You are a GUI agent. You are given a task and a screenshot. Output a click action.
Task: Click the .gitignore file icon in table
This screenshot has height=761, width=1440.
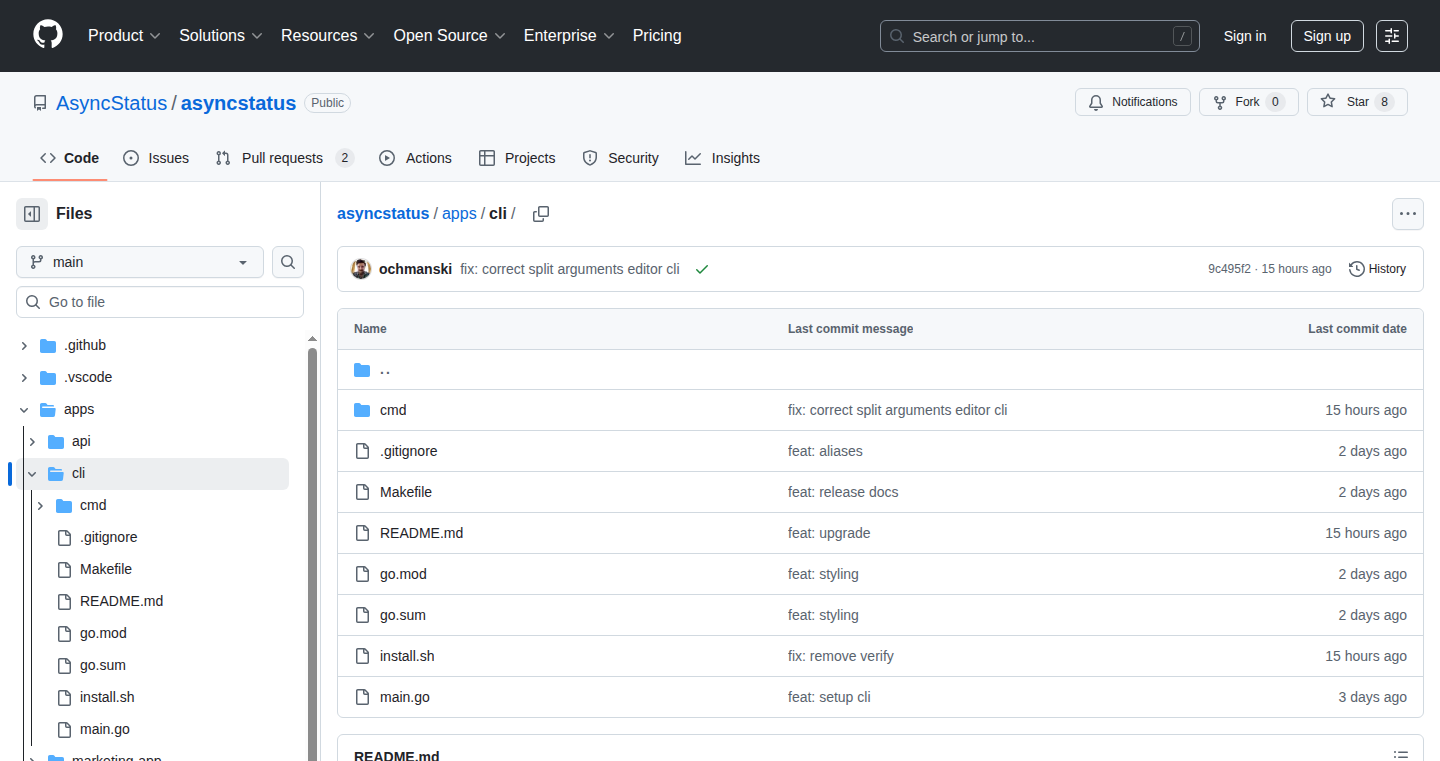[362, 451]
